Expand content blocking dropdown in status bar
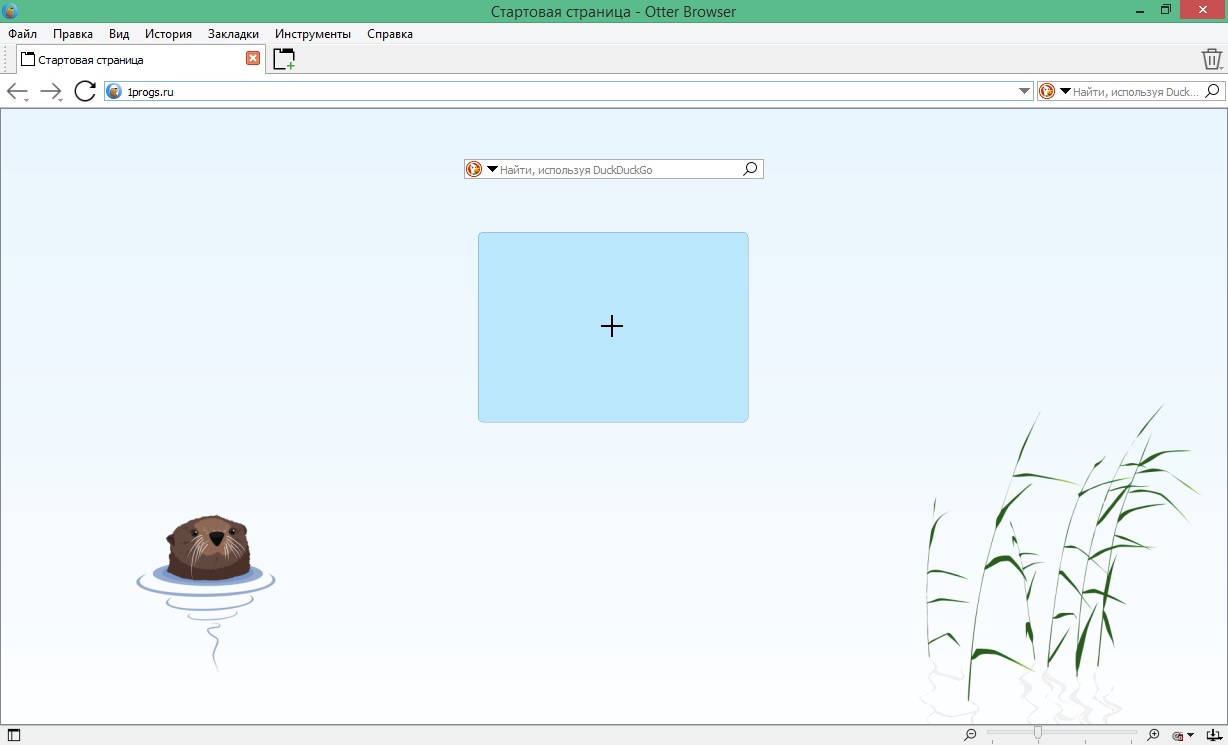The height and width of the screenshot is (745, 1228). 1190,735
